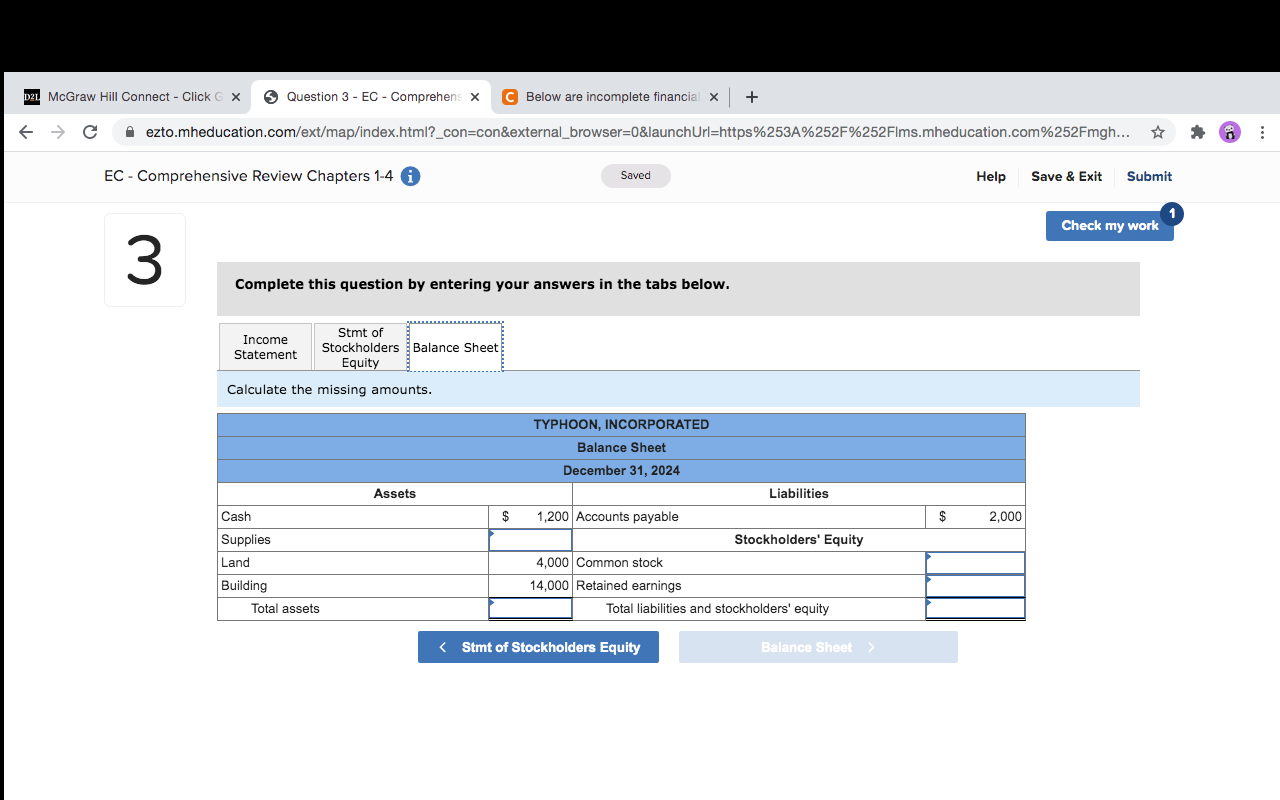This screenshot has height=800, width=1280.
Task: Click the 'Stockholders' Equity' section heading
Action: [x=798, y=540]
